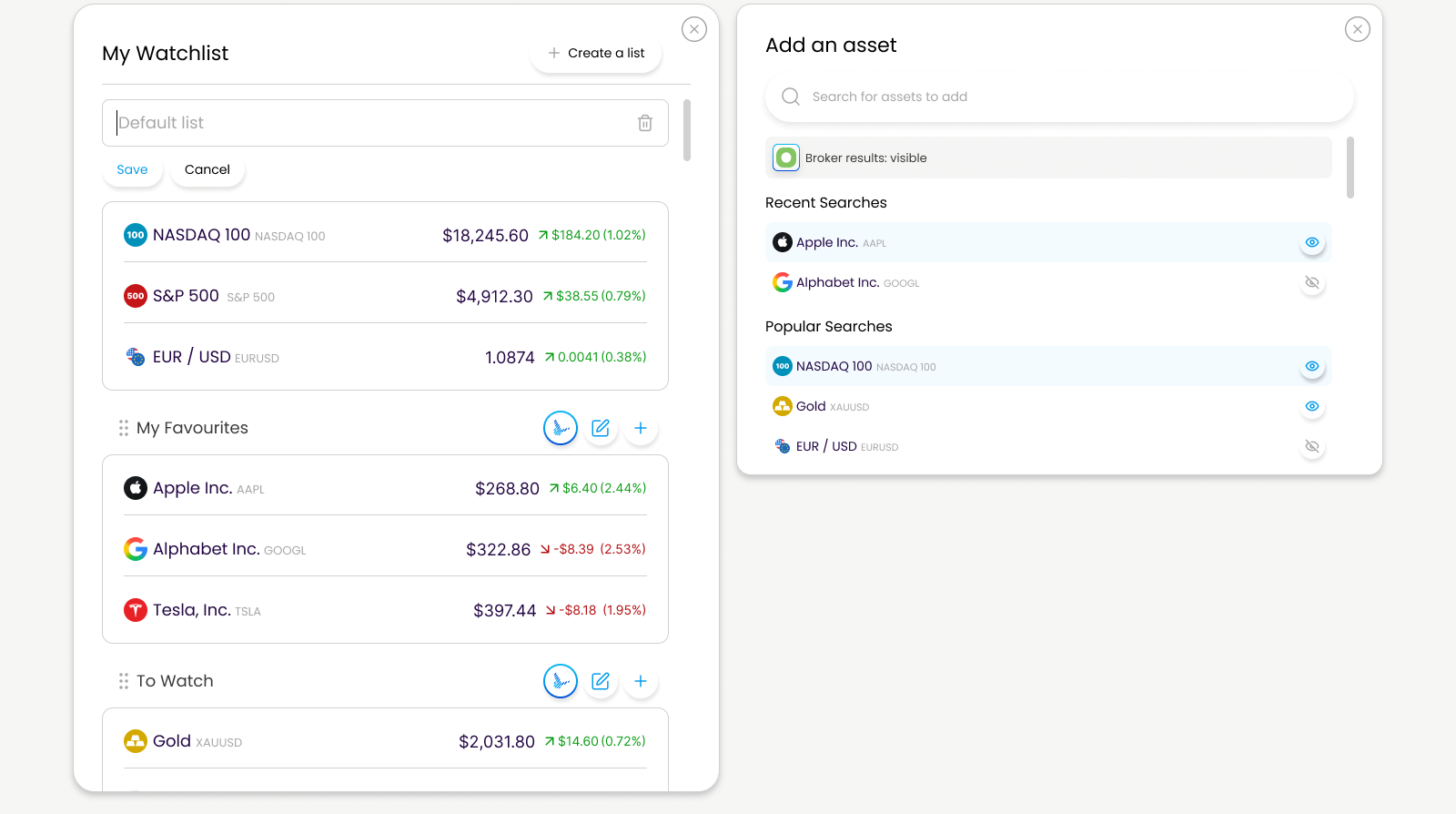Close the Add an asset panel
Screen dimensions: 1456x814
1358,29
